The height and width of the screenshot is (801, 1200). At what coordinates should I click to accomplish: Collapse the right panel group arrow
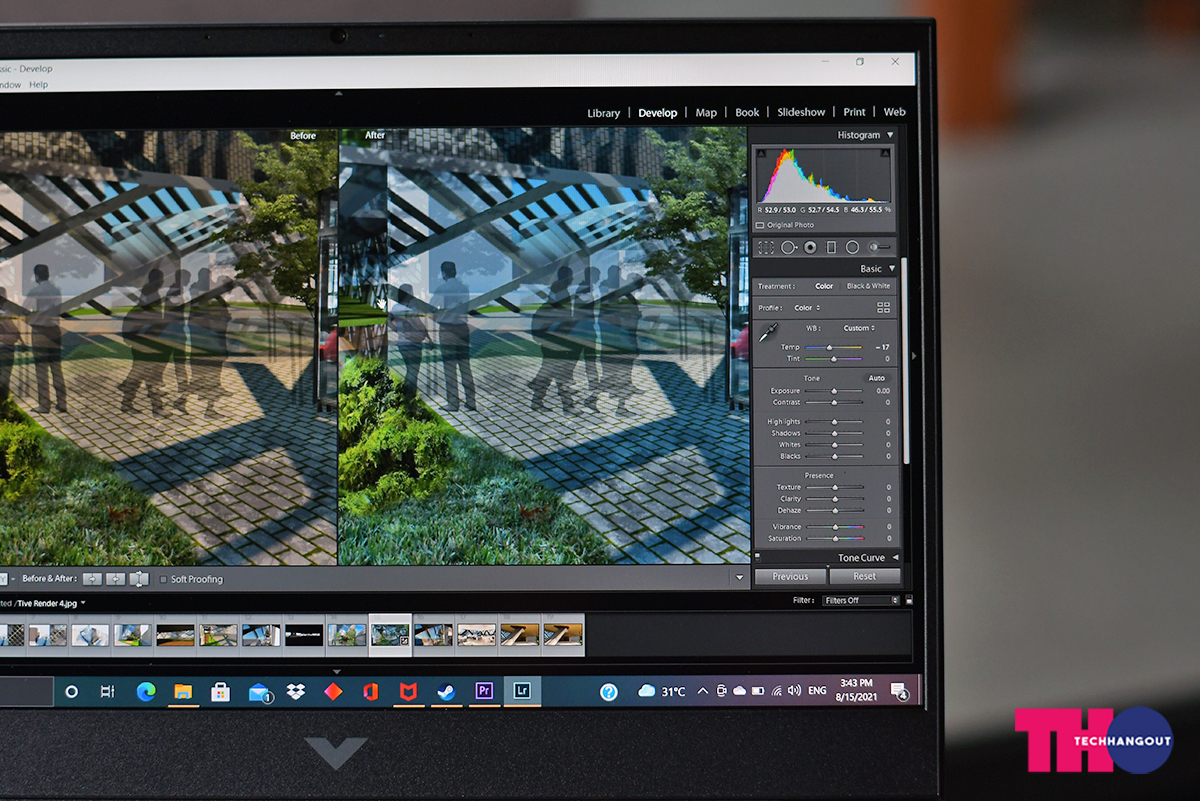pos(913,355)
